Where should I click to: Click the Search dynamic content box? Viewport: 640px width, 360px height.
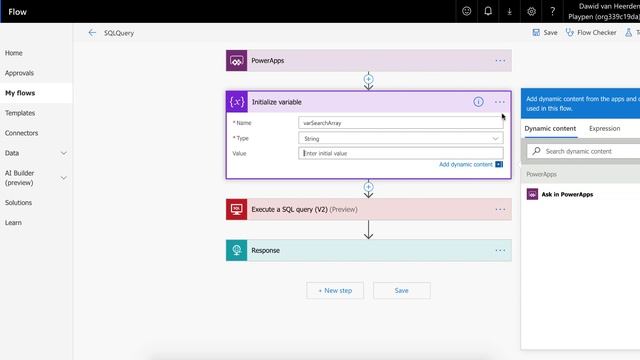[x=584, y=151]
